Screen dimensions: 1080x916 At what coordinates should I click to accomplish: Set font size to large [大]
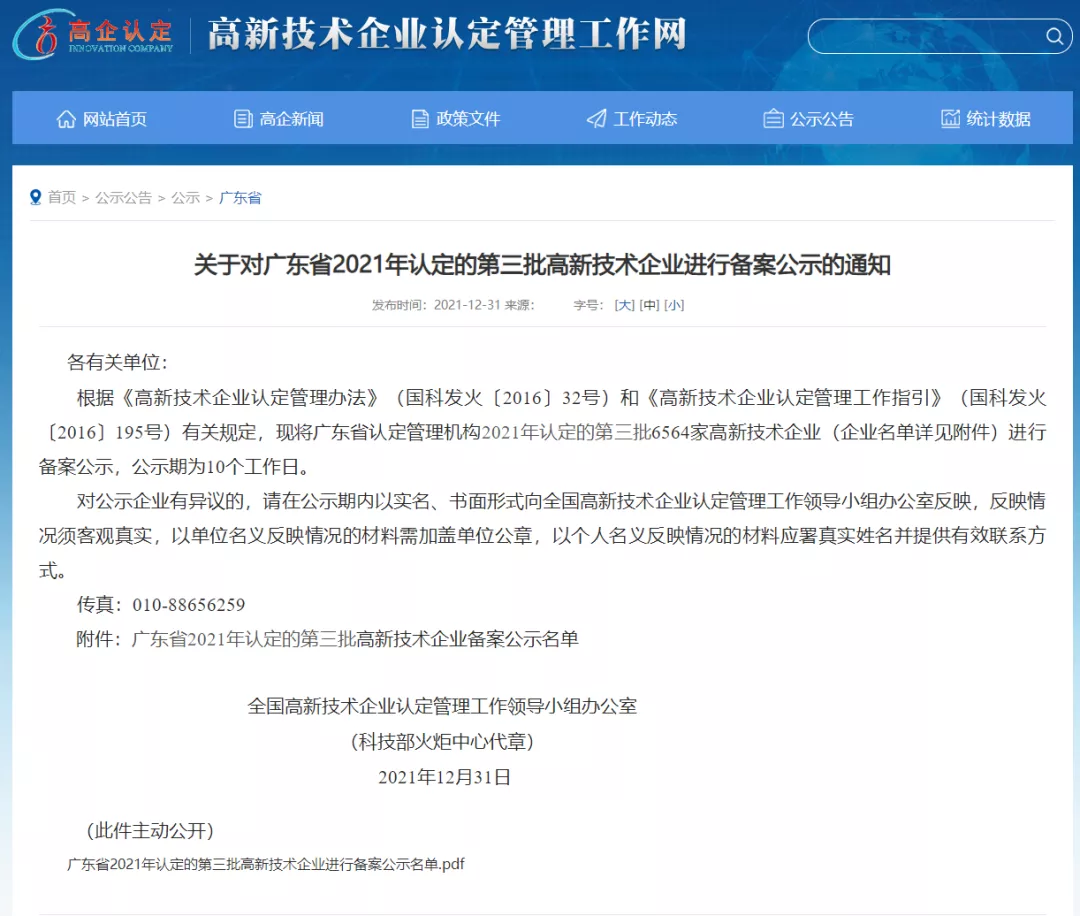point(624,305)
